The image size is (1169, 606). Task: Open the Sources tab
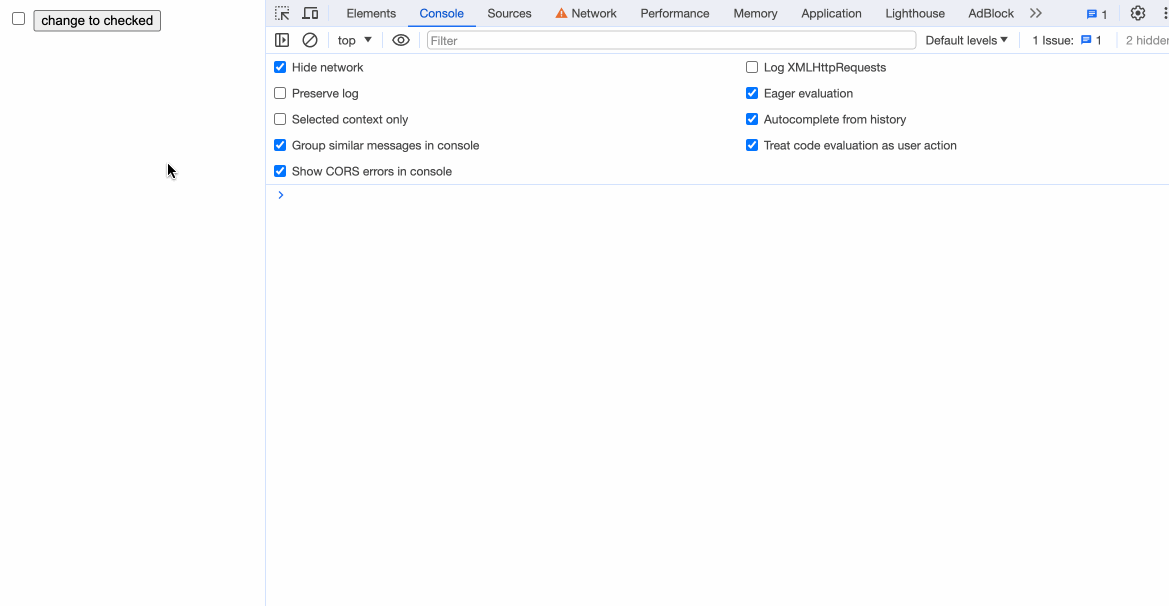coord(509,13)
